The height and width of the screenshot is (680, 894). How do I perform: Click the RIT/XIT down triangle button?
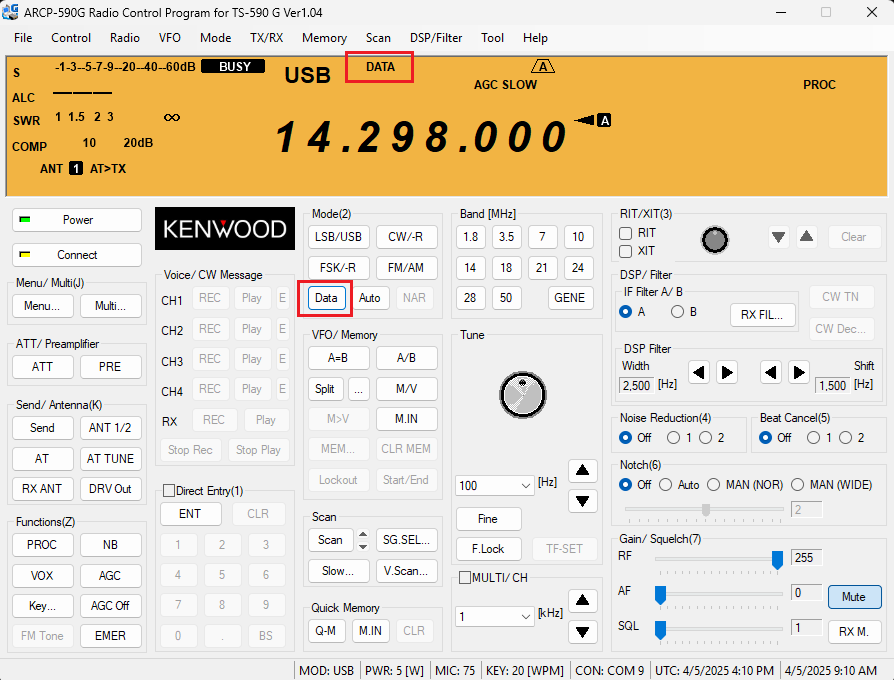(778, 237)
